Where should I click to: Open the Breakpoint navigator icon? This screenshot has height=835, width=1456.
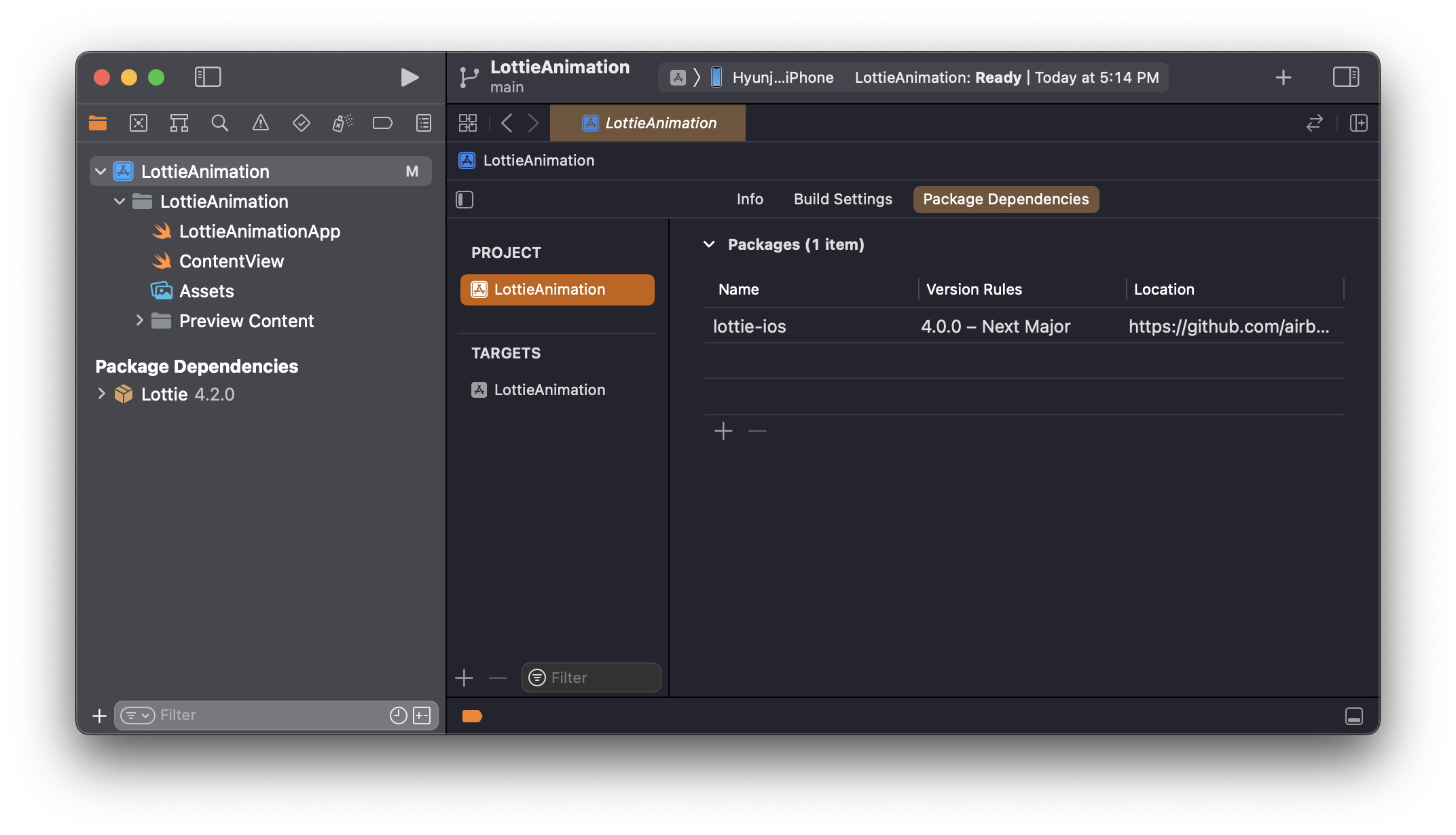click(x=382, y=123)
